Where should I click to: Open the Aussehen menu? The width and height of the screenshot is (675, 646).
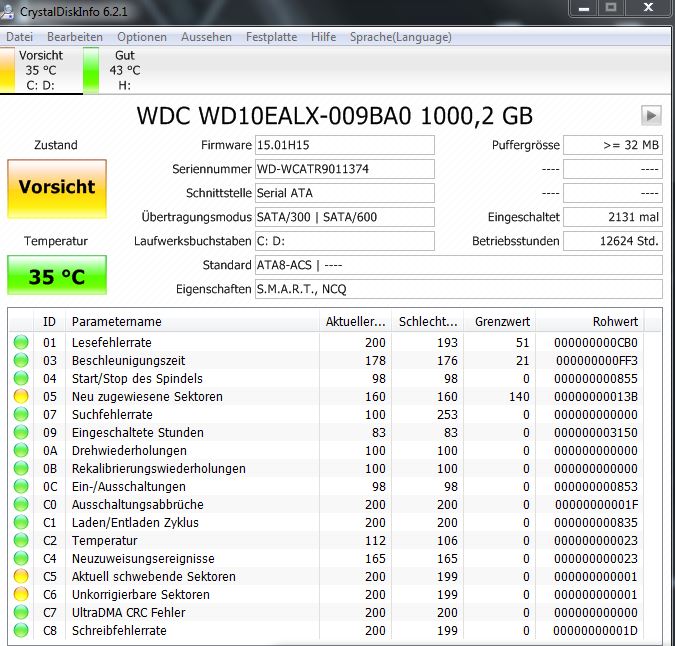click(206, 37)
